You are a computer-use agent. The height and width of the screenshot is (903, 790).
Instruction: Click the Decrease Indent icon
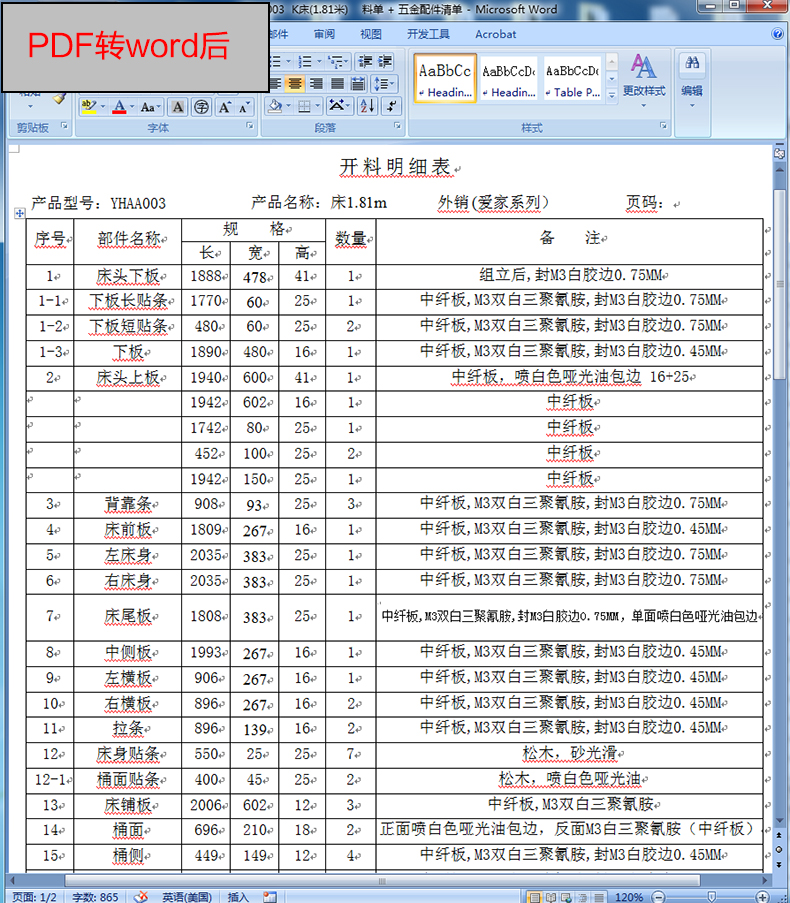click(364, 61)
